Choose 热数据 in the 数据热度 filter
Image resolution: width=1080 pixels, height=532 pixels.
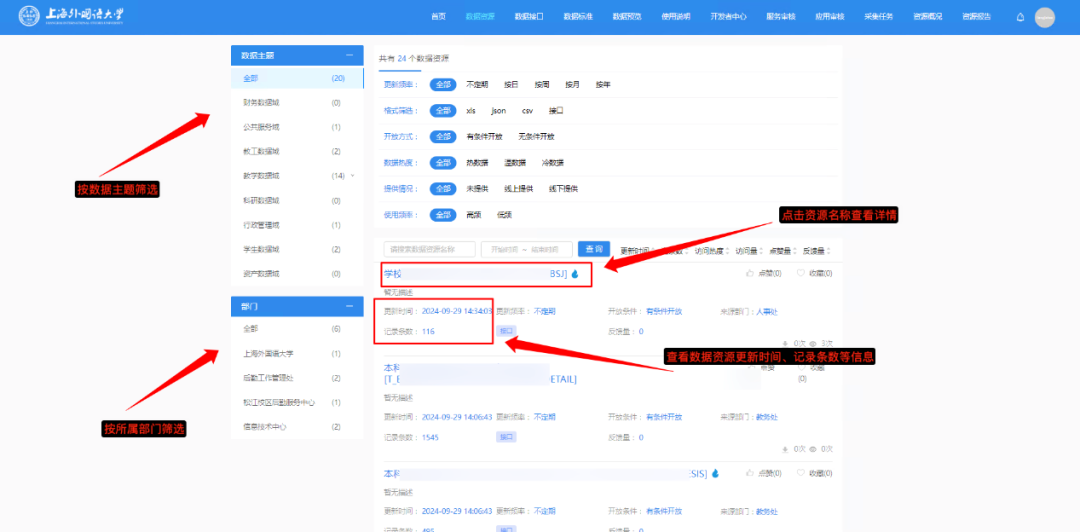[477, 163]
